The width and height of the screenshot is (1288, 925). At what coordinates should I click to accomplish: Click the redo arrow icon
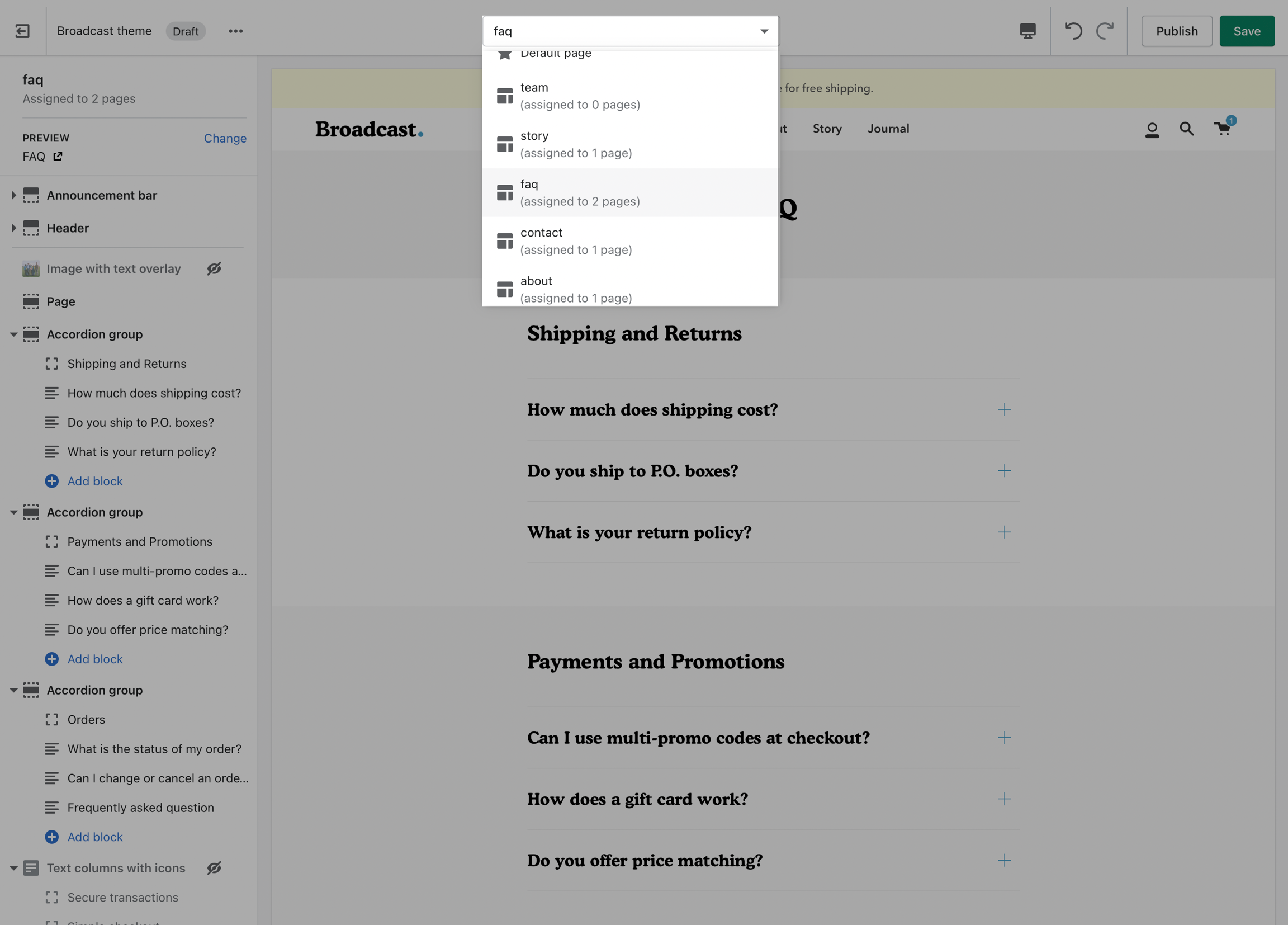tap(1105, 31)
